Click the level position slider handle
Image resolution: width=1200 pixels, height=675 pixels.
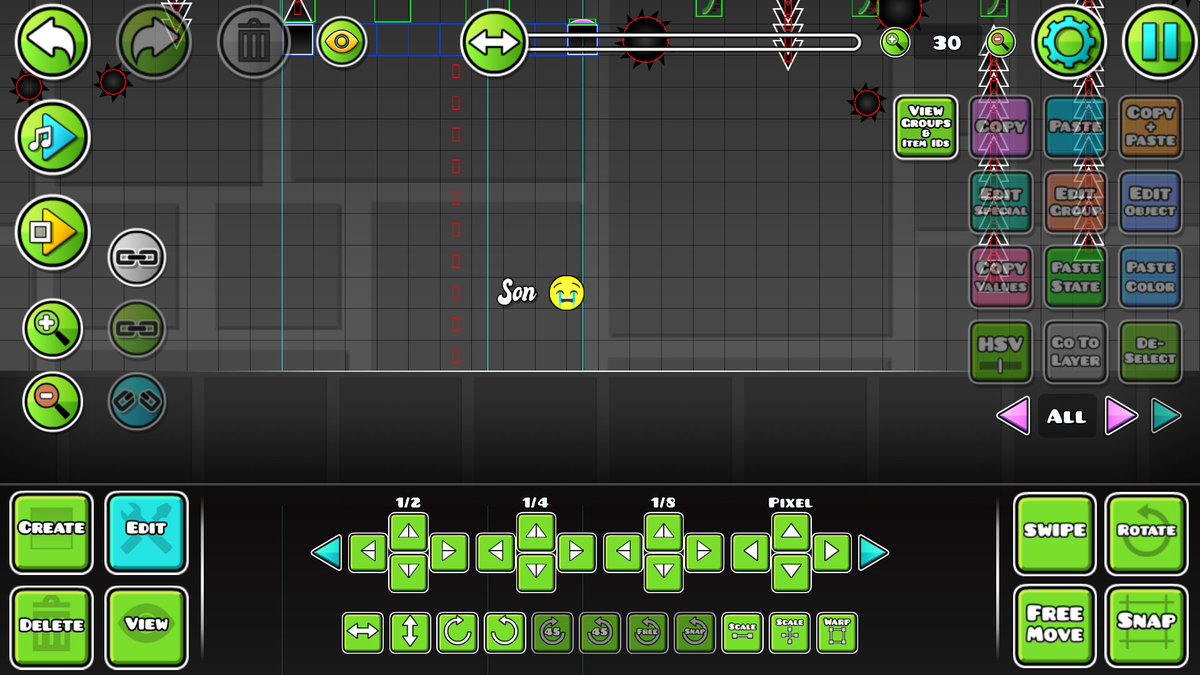(494, 42)
